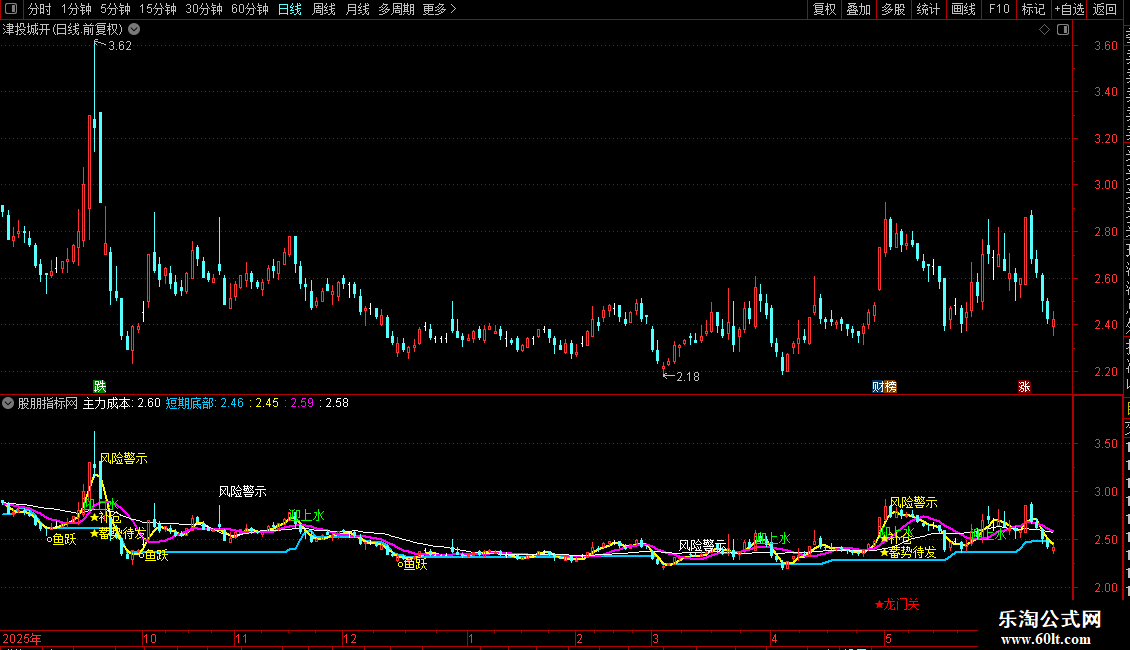The width and height of the screenshot is (1130, 650).
Task: Open the F10 company info
Action: [999, 9]
